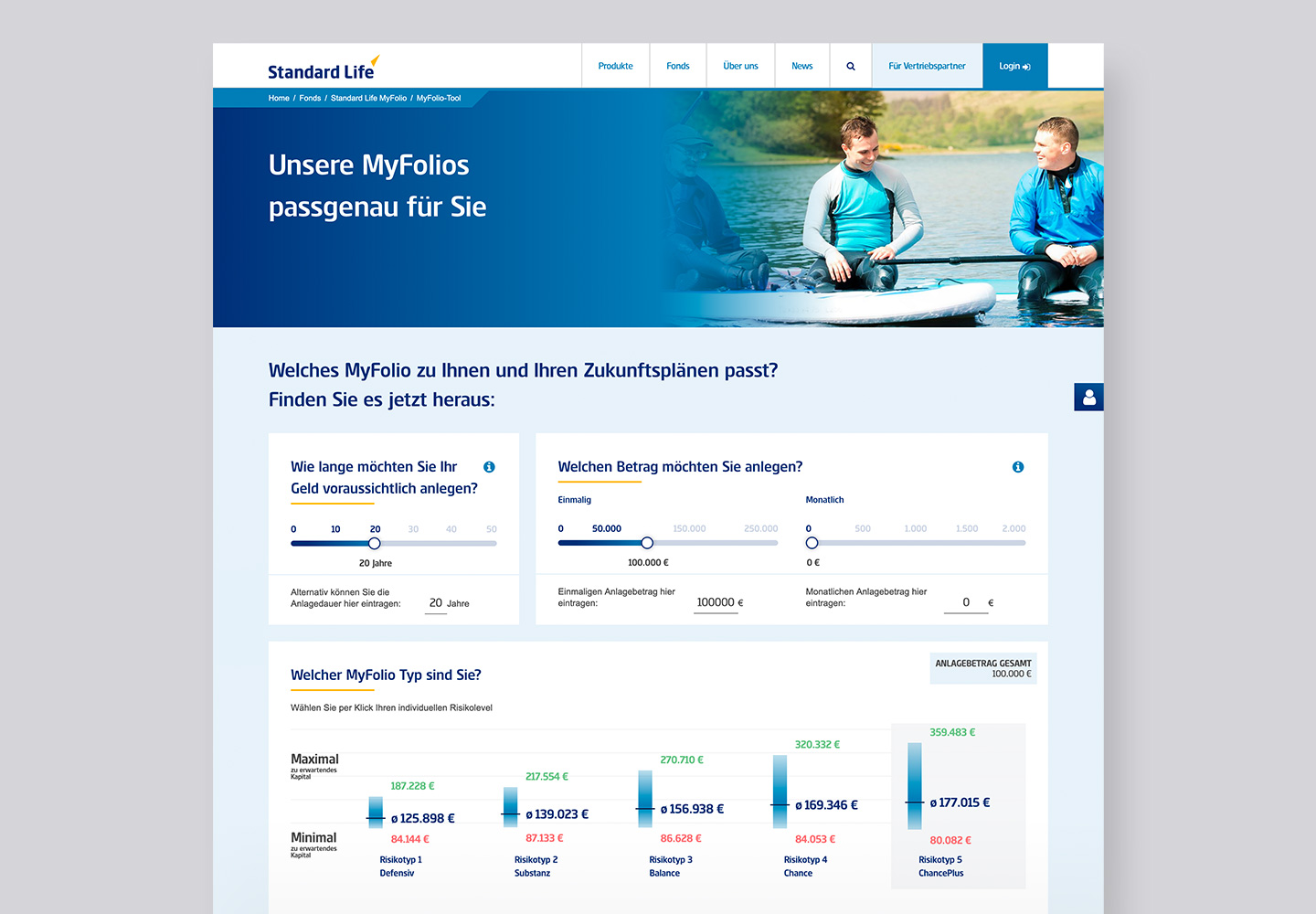Viewport: 1316px width, 914px height.
Task: Open the Fonds menu
Action: coord(678,66)
